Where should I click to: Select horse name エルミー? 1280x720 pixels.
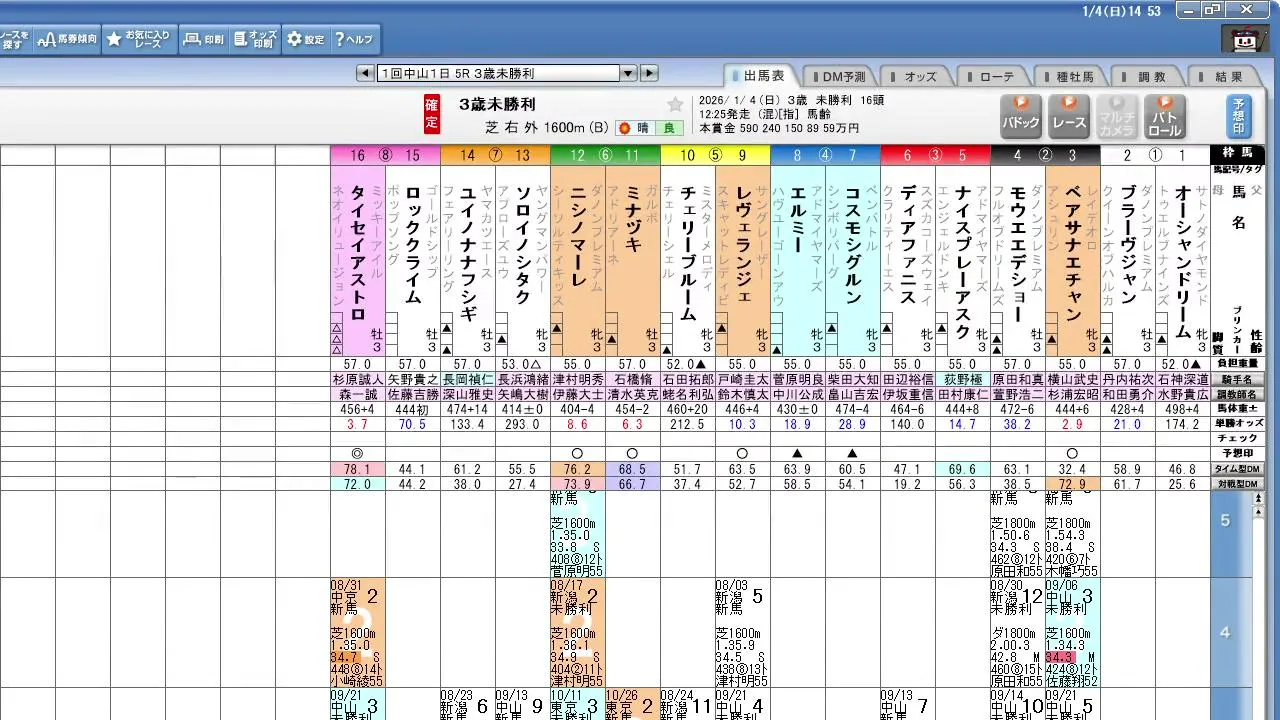click(x=798, y=220)
